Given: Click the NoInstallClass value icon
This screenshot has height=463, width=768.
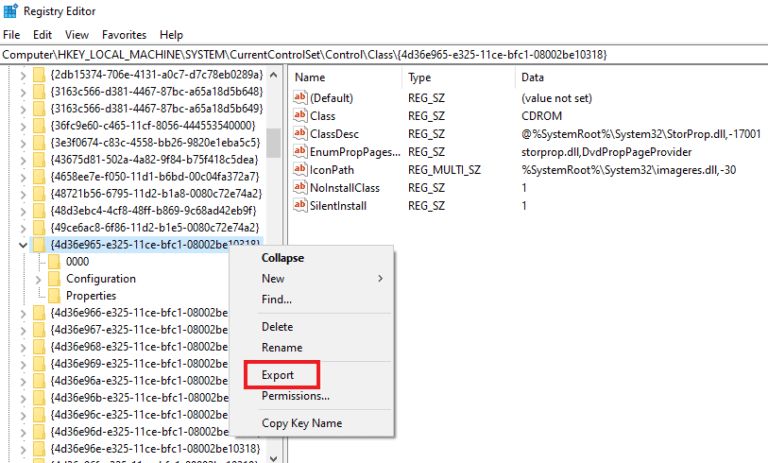Looking at the screenshot, I should (300, 188).
